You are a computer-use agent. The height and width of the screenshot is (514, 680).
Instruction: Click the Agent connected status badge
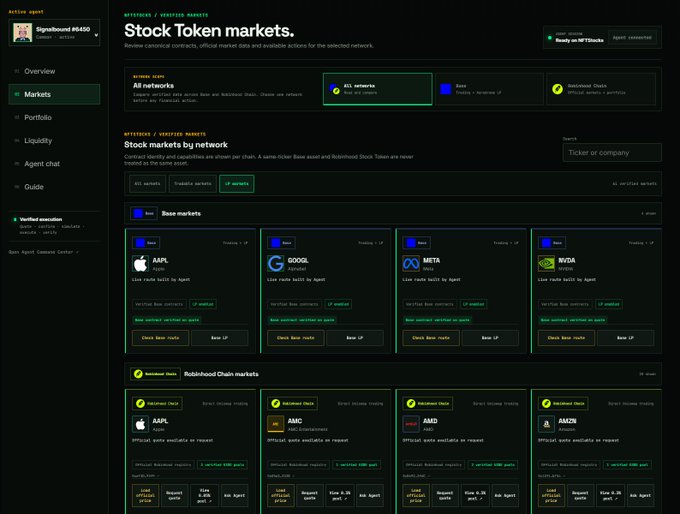coord(632,37)
